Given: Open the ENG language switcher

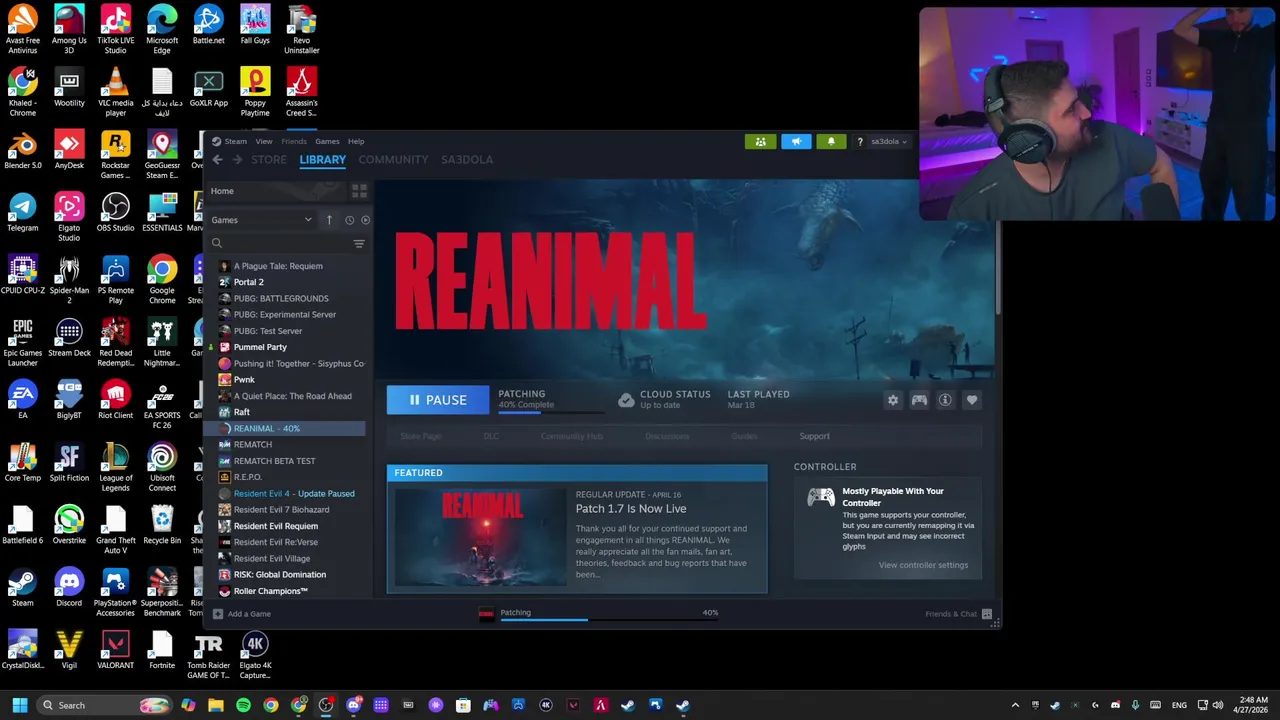Looking at the screenshot, I should pyautogui.click(x=1179, y=705).
